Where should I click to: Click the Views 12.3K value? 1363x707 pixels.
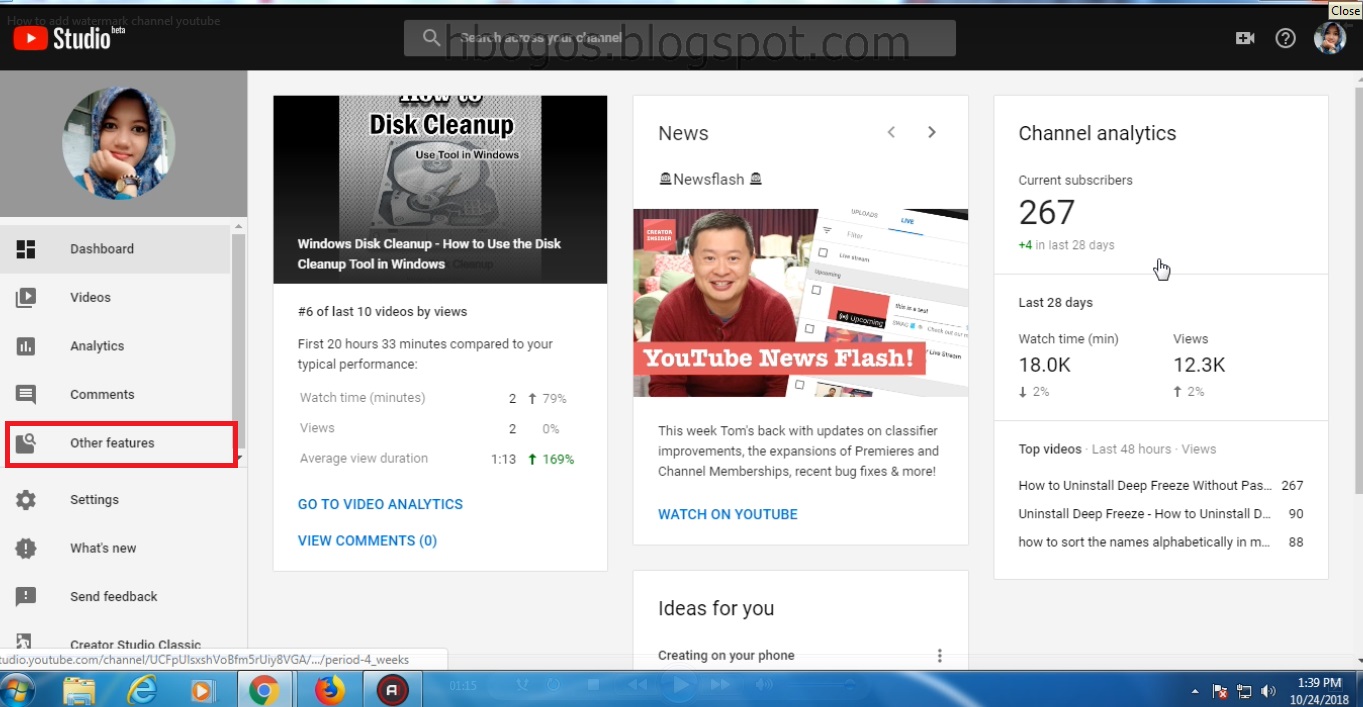point(1199,365)
